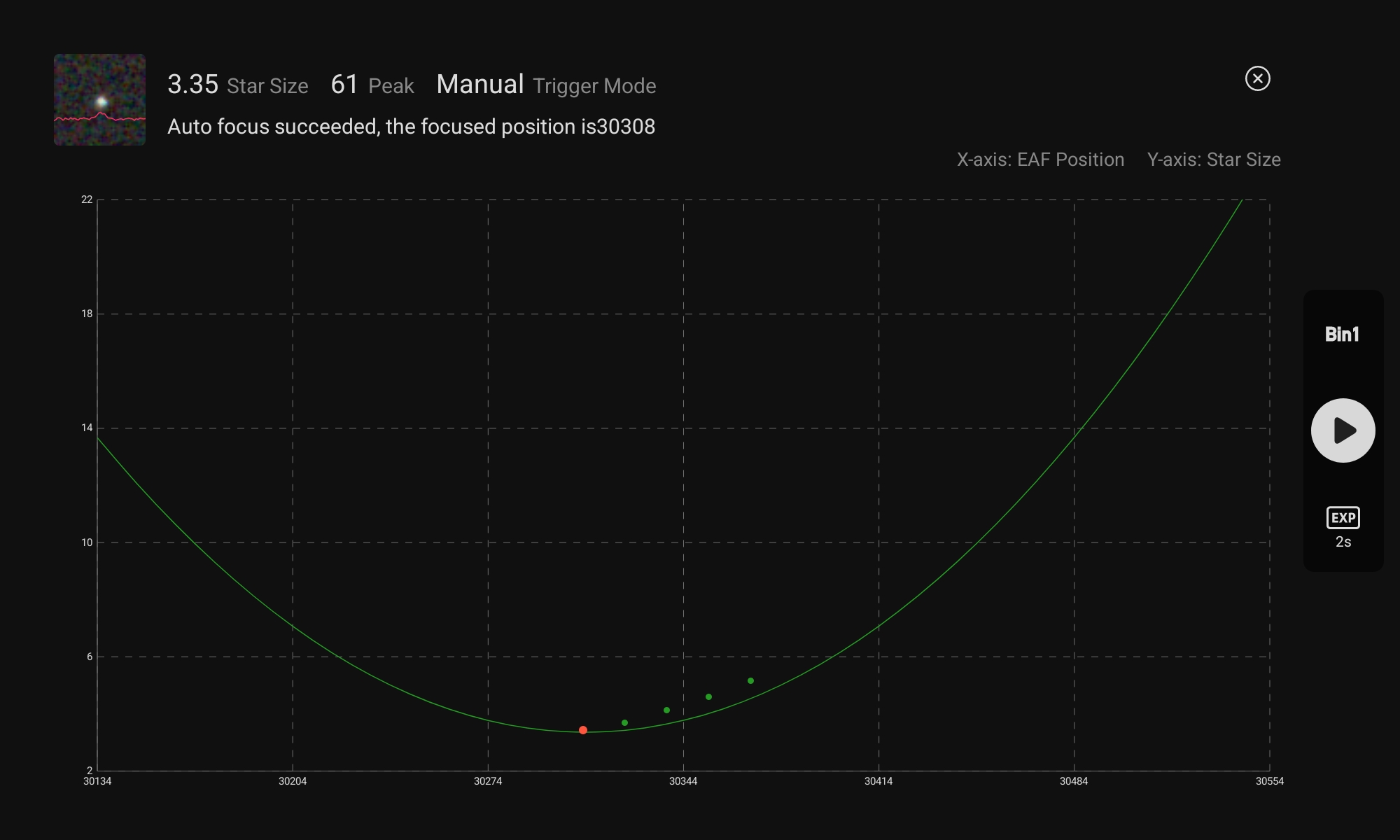Toggle Manual Trigger Mode label

coord(546,85)
